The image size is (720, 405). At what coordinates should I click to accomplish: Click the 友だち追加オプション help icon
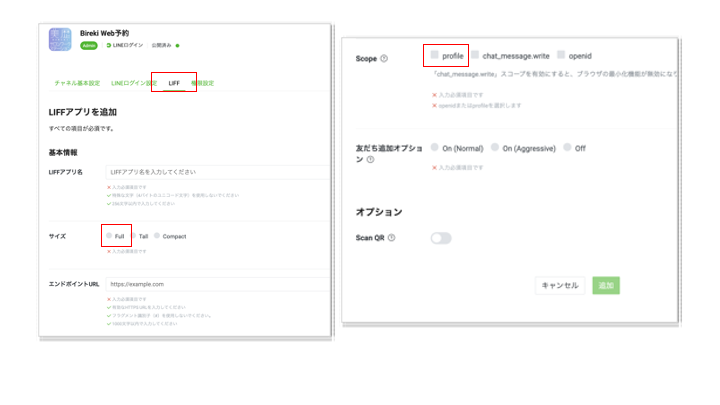tap(371, 159)
